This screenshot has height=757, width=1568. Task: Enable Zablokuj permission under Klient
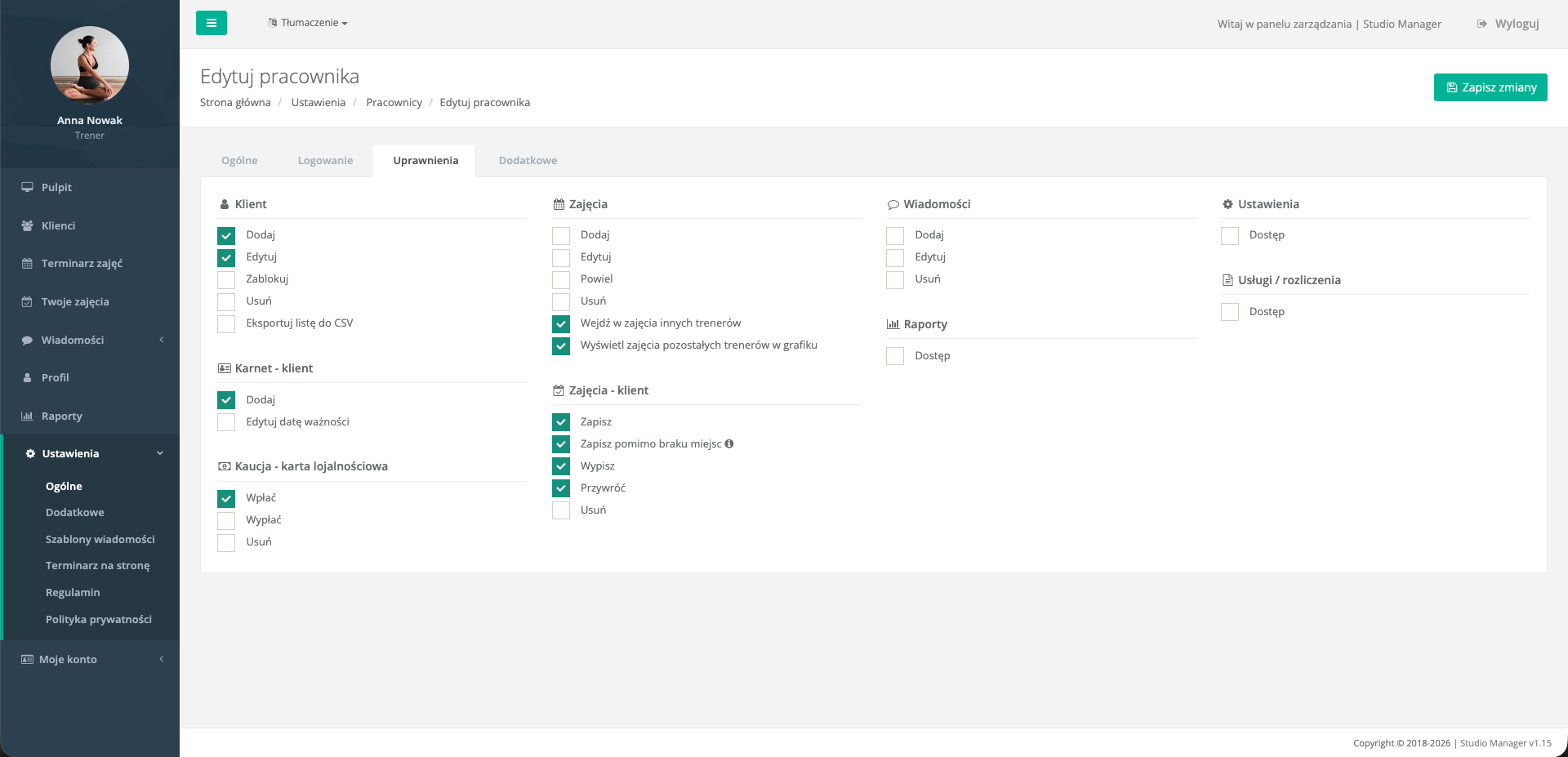tap(226, 279)
